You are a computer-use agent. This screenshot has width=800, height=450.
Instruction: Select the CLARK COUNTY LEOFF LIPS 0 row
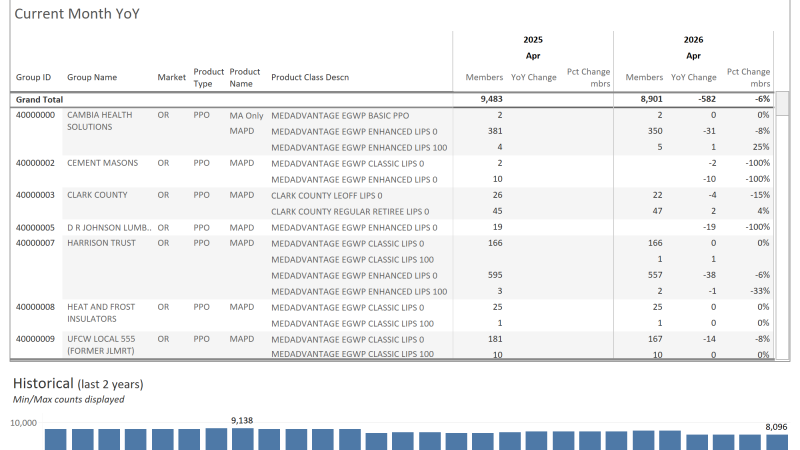[326, 195]
